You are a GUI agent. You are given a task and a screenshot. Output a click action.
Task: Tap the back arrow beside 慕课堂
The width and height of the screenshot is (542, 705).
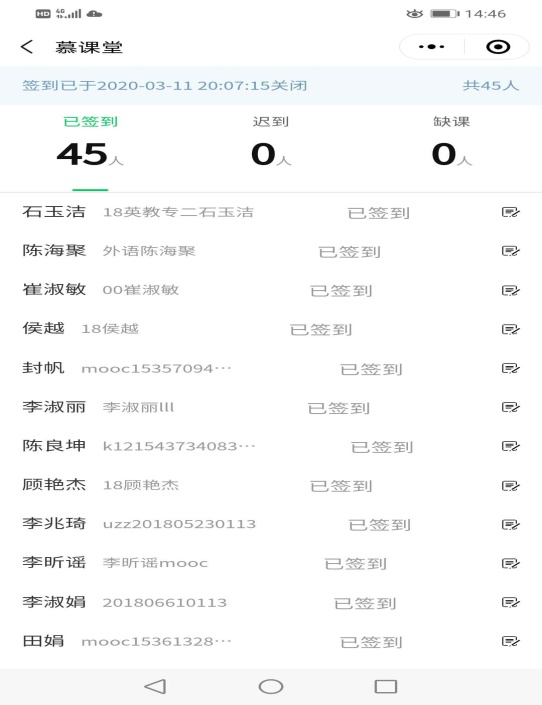pos(27,47)
